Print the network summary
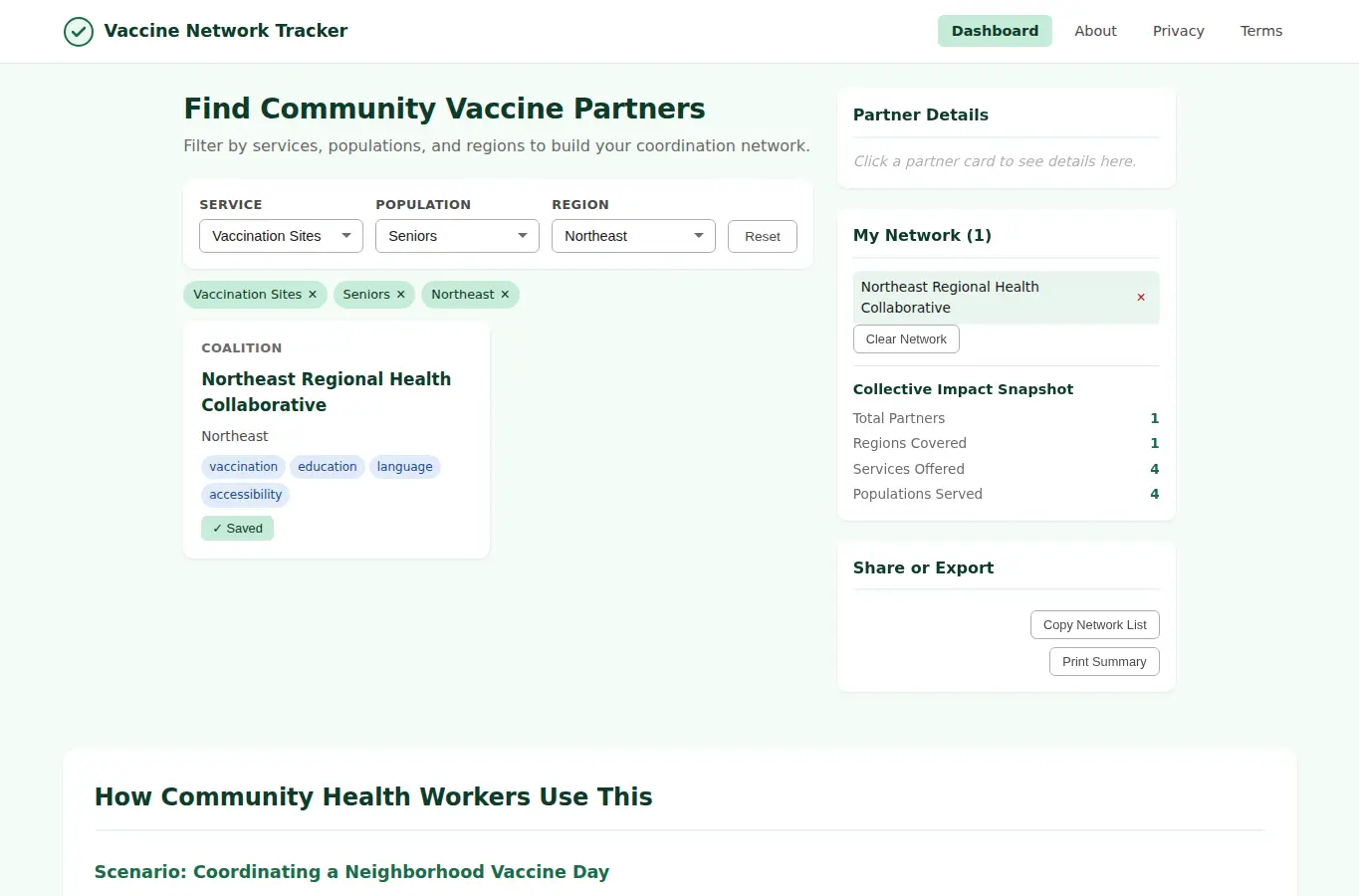The width and height of the screenshot is (1359, 896). point(1104,662)
